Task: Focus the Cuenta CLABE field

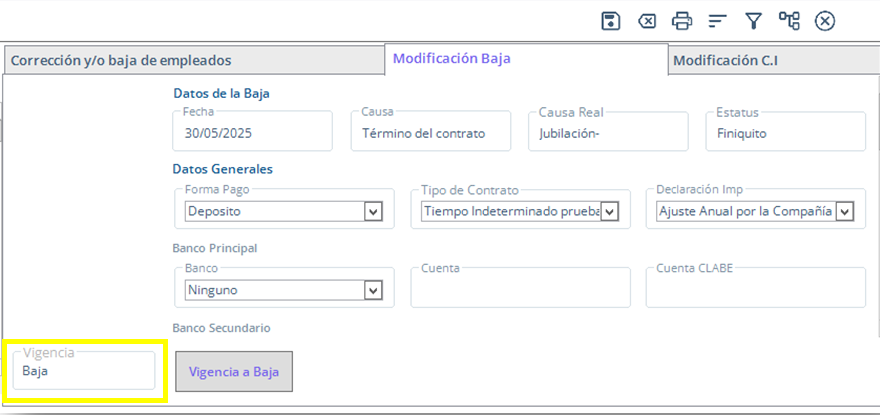Action: coord(755,290)
